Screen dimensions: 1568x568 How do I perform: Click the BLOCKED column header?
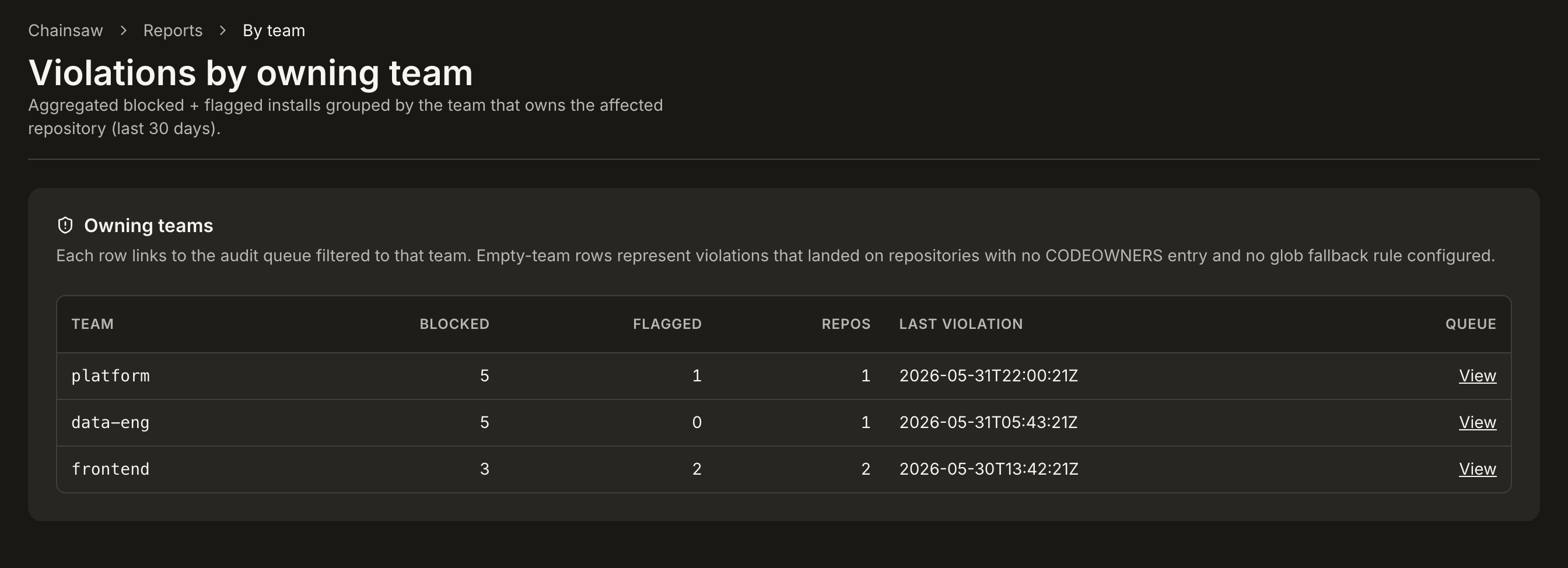click(454, 324)
